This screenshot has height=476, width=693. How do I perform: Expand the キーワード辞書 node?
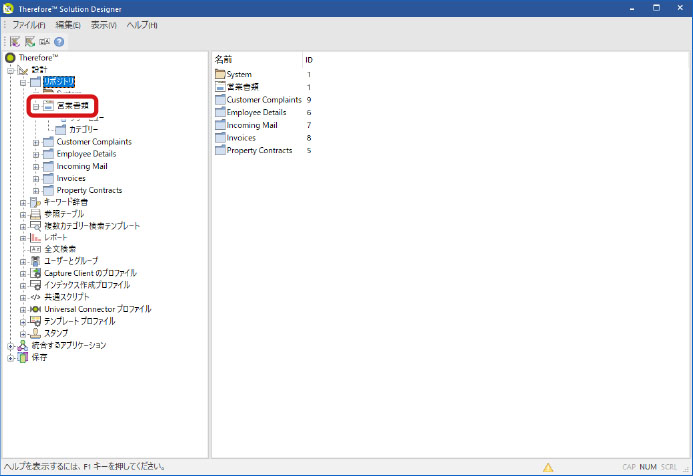click(x=23, y=202)
